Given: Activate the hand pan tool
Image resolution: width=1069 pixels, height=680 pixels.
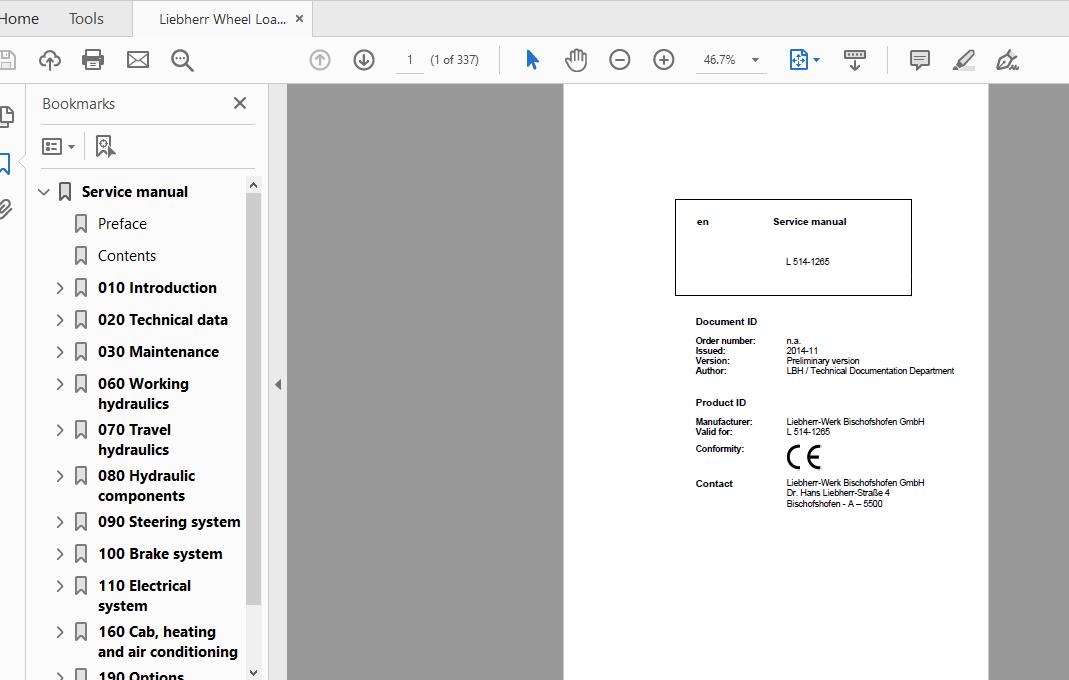Looking at the screenshot, I should coord(576,60).
